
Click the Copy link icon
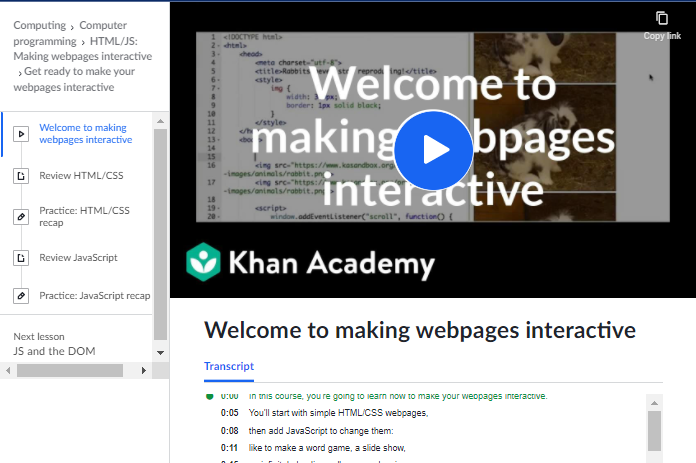pyautogui.click(x=662, y=18)
